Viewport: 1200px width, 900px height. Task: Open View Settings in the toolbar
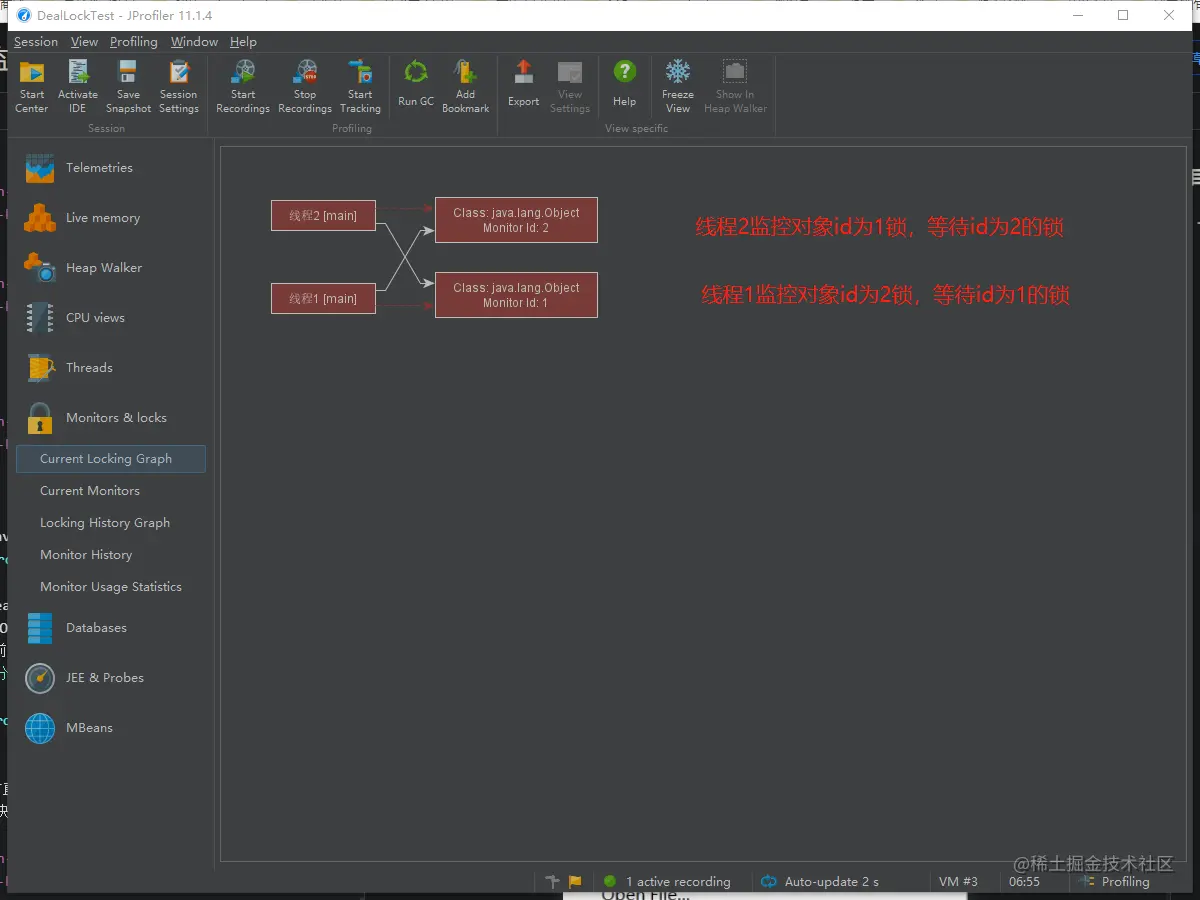point(570,87)
